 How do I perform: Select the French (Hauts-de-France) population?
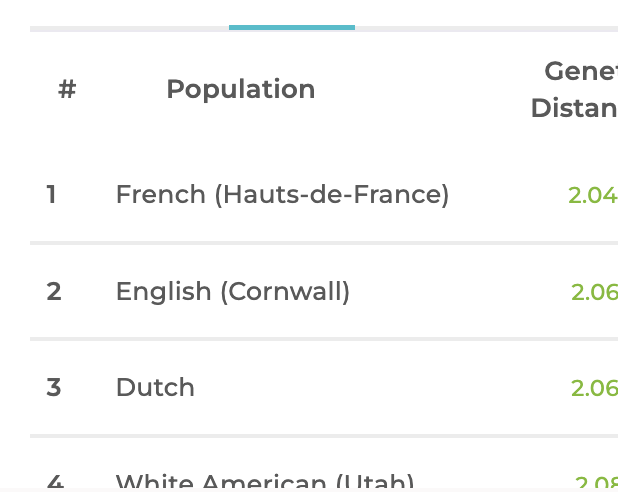[282, 194]
